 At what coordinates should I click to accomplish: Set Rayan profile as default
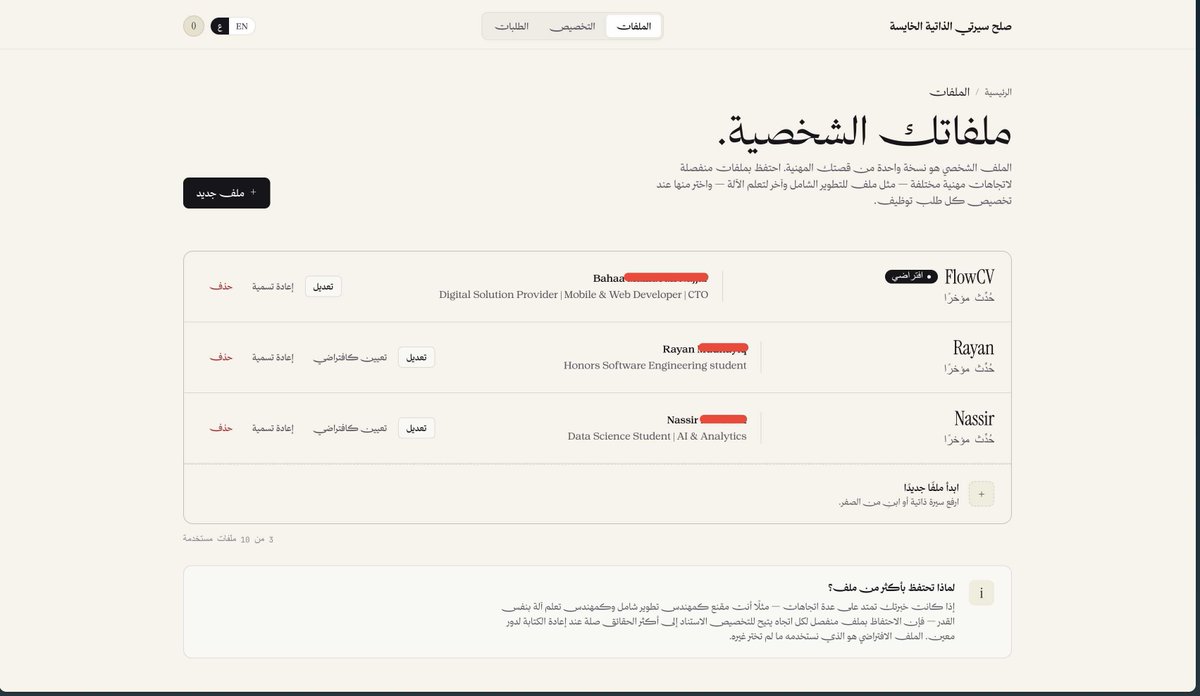349,357
